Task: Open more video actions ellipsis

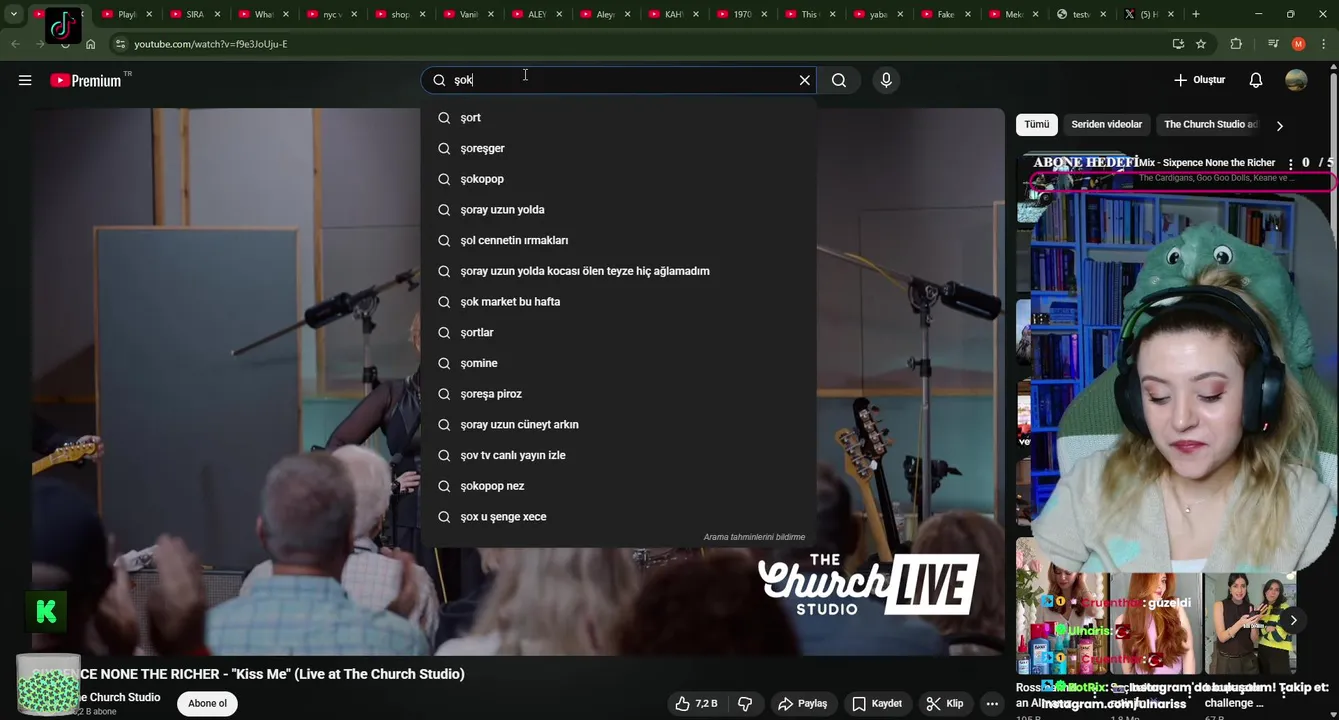Action: point(992,703)
